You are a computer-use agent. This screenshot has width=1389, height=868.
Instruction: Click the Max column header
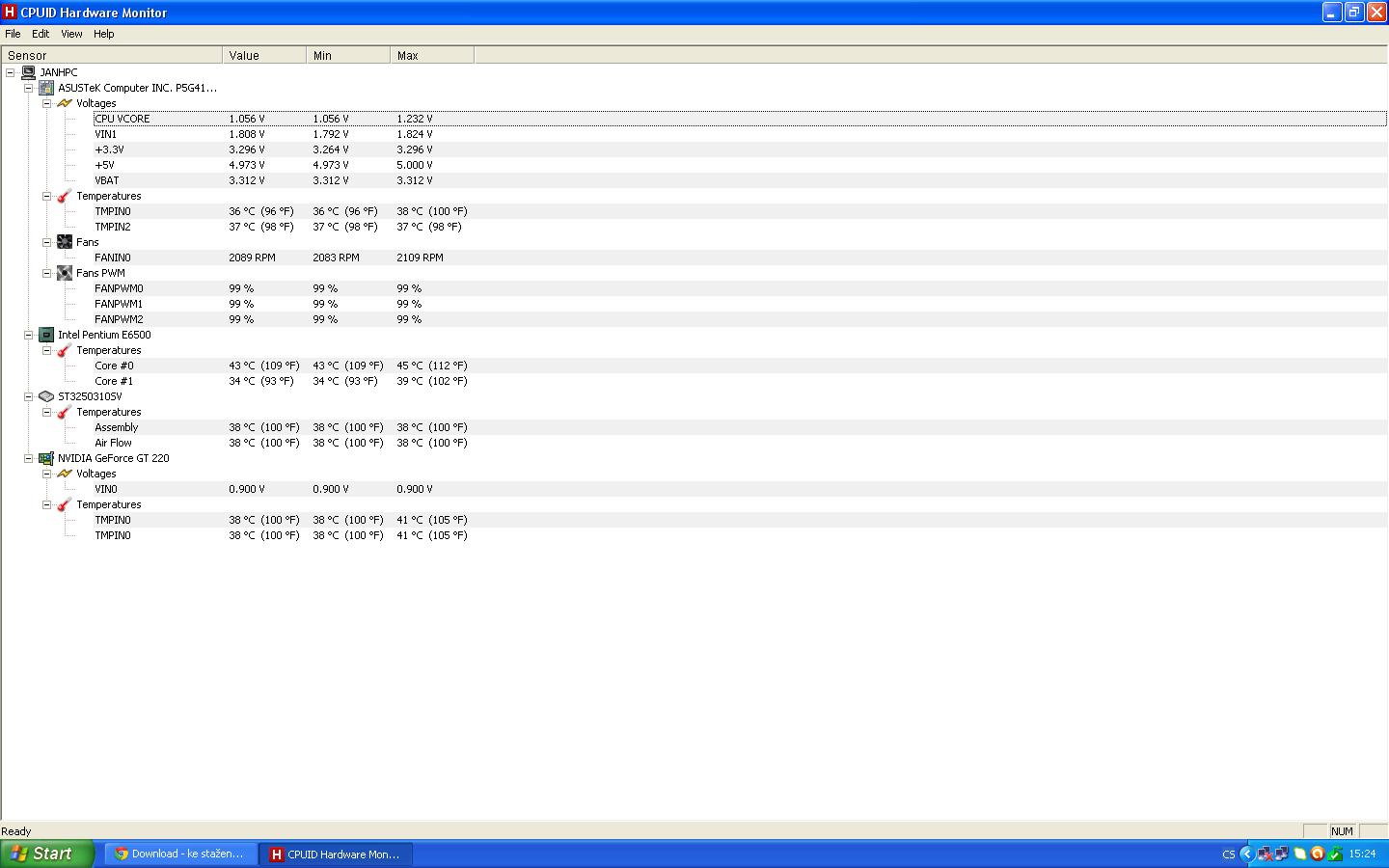pos(432,55)
